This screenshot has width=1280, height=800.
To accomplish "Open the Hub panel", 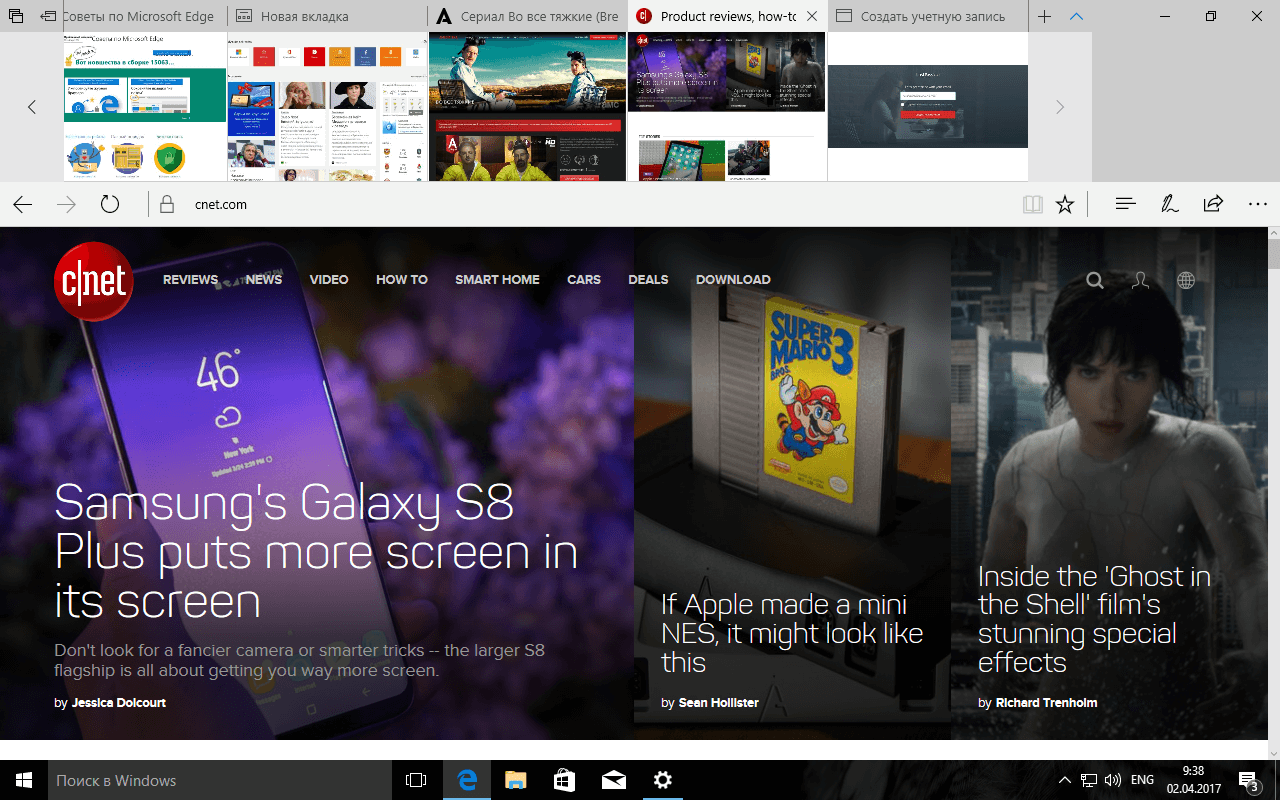I will click(1124, 203).
